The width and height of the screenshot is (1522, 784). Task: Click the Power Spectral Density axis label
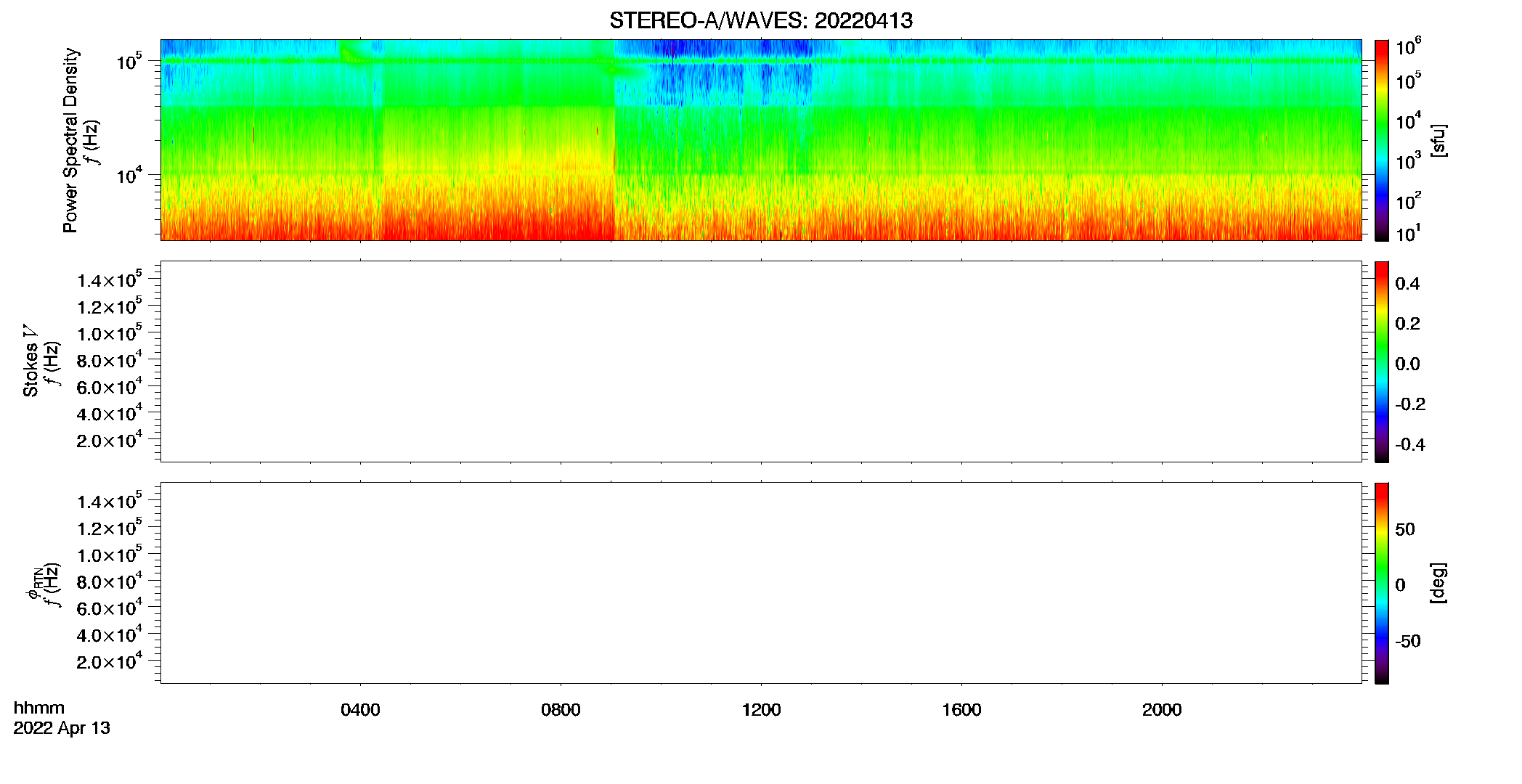(70, 140)
